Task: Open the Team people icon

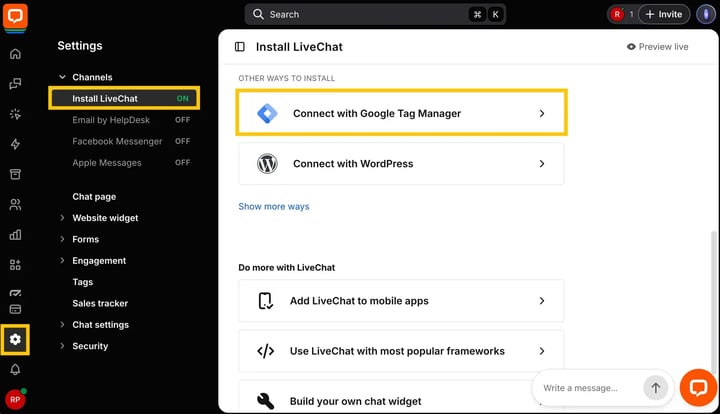Action: (x=15, y=204)
